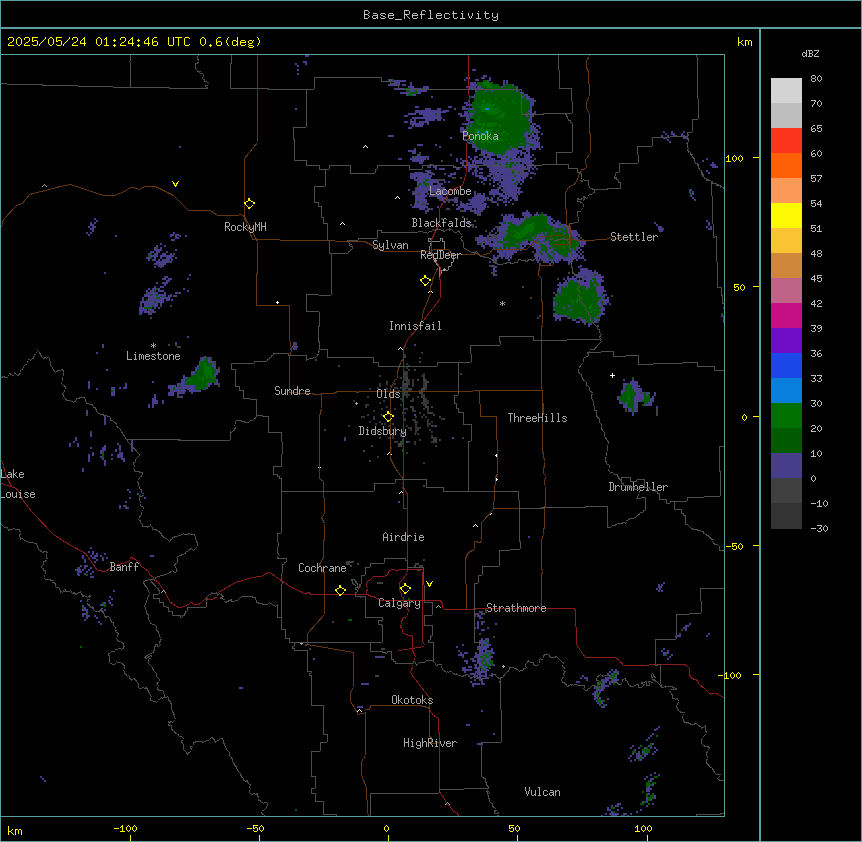Screen dimensions: 862x842
Task: Click the Airdrie city label
Action: coord(403,537)
